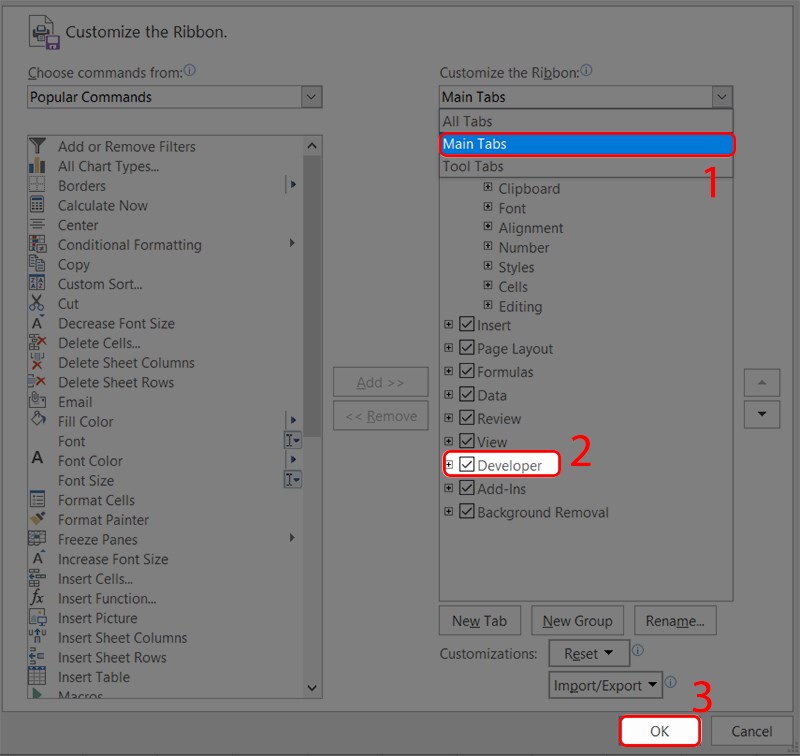Click the Delete Sheet Rows icon
Screen dimensions: 800x756
click(x=37, y=382)
